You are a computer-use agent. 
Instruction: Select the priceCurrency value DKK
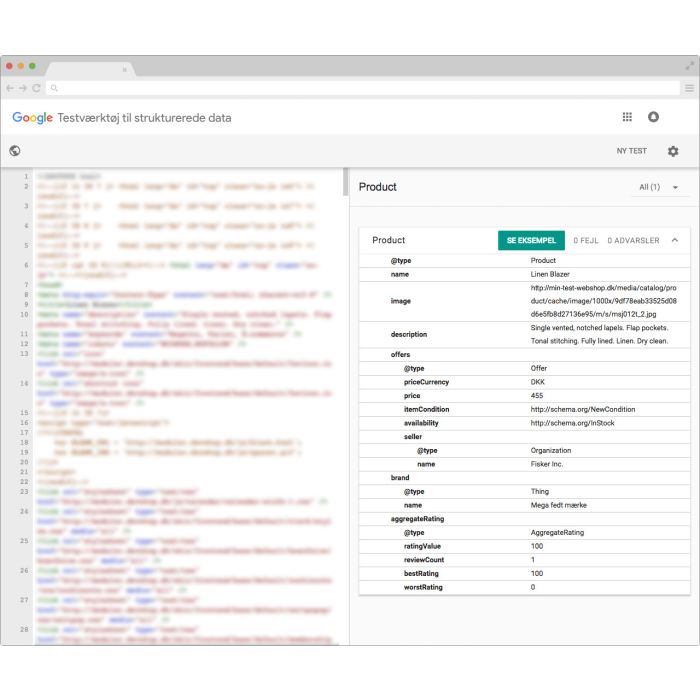[x=538, y=382]
